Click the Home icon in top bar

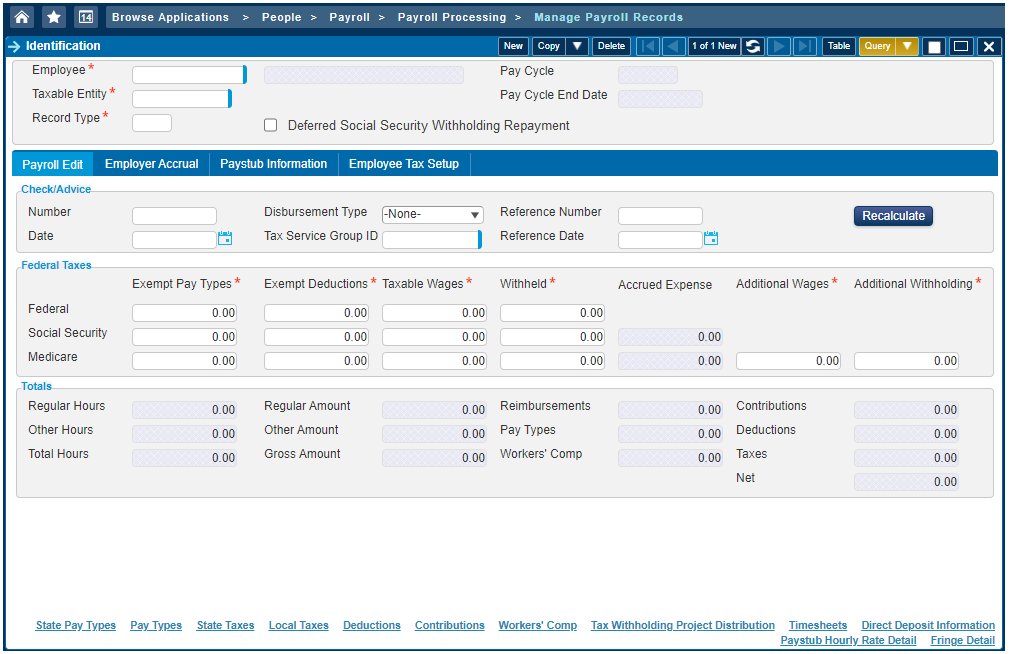[x=22, y=17]
